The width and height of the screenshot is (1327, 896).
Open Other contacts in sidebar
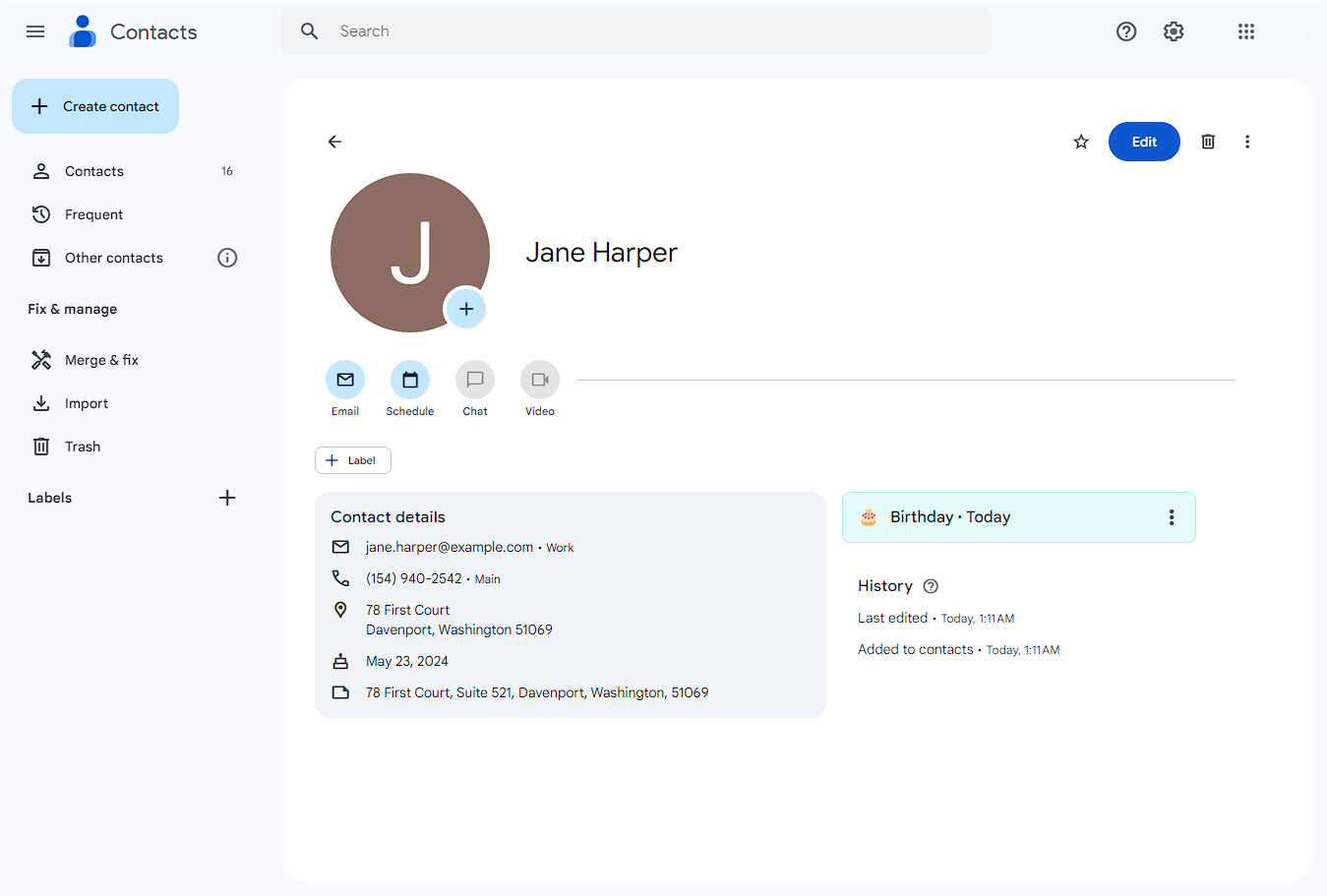[114, 258]
